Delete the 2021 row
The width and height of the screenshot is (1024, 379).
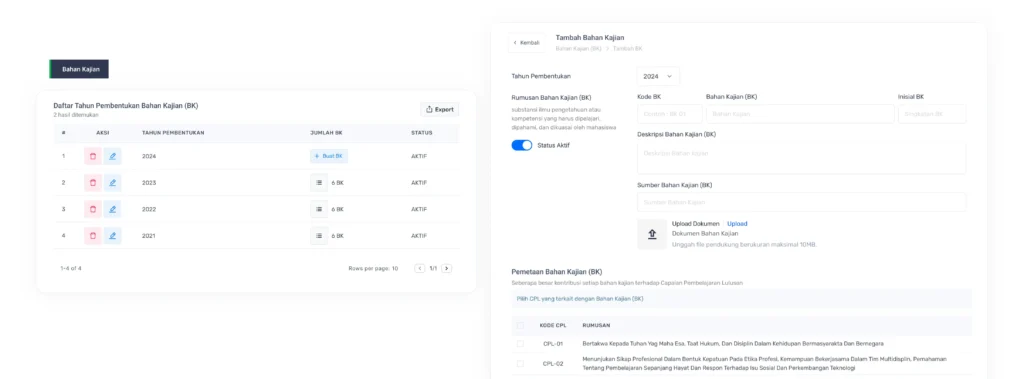pos(93,235)
